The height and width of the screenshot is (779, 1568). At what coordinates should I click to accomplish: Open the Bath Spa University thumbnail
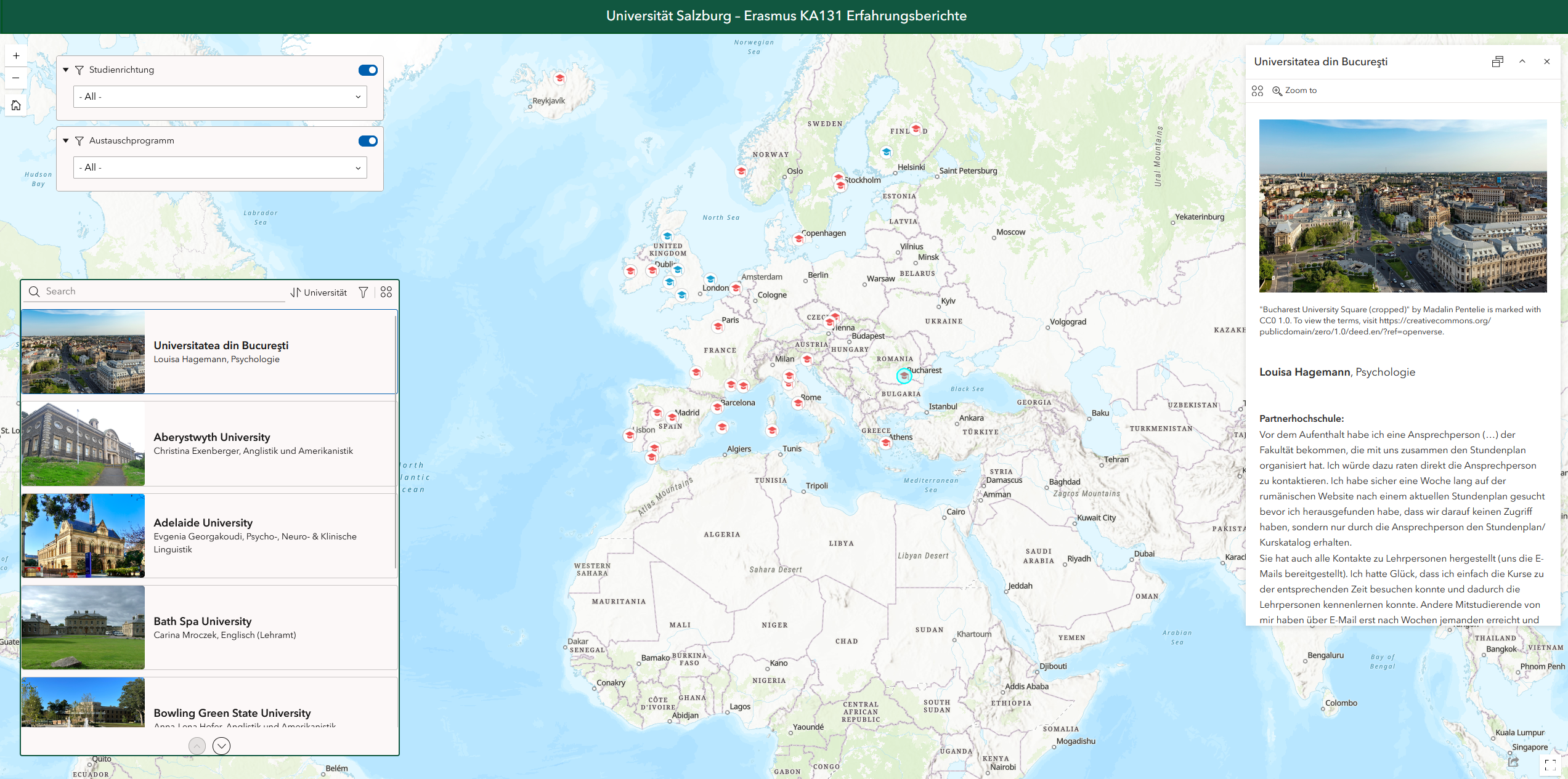[x=83, y=628]
